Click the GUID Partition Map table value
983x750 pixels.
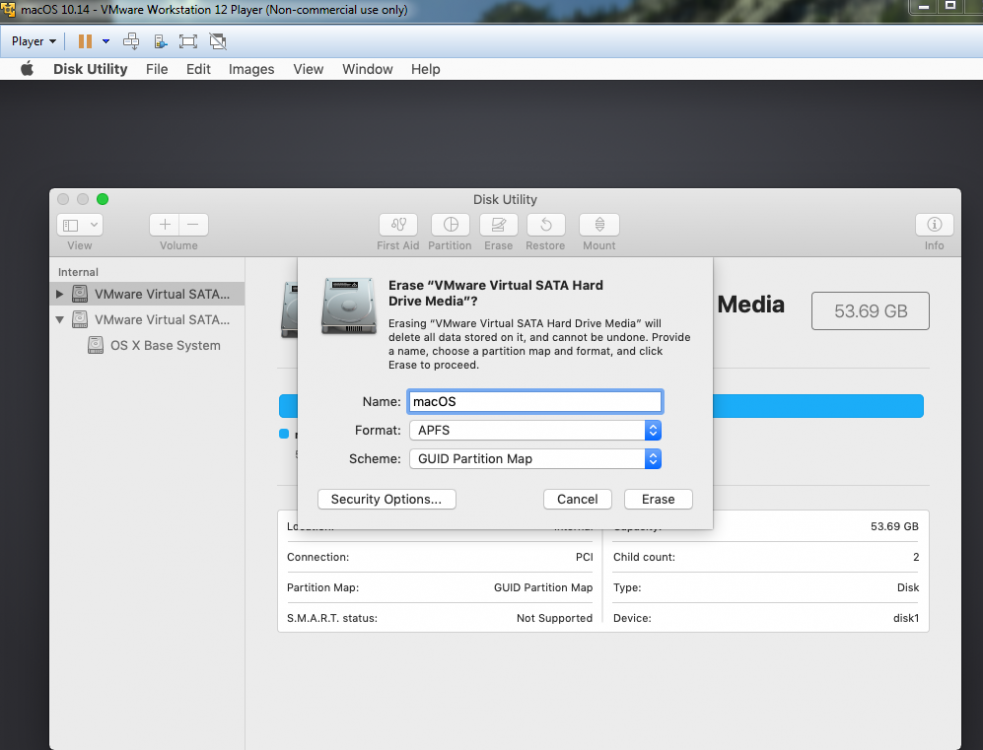(543, 588)
